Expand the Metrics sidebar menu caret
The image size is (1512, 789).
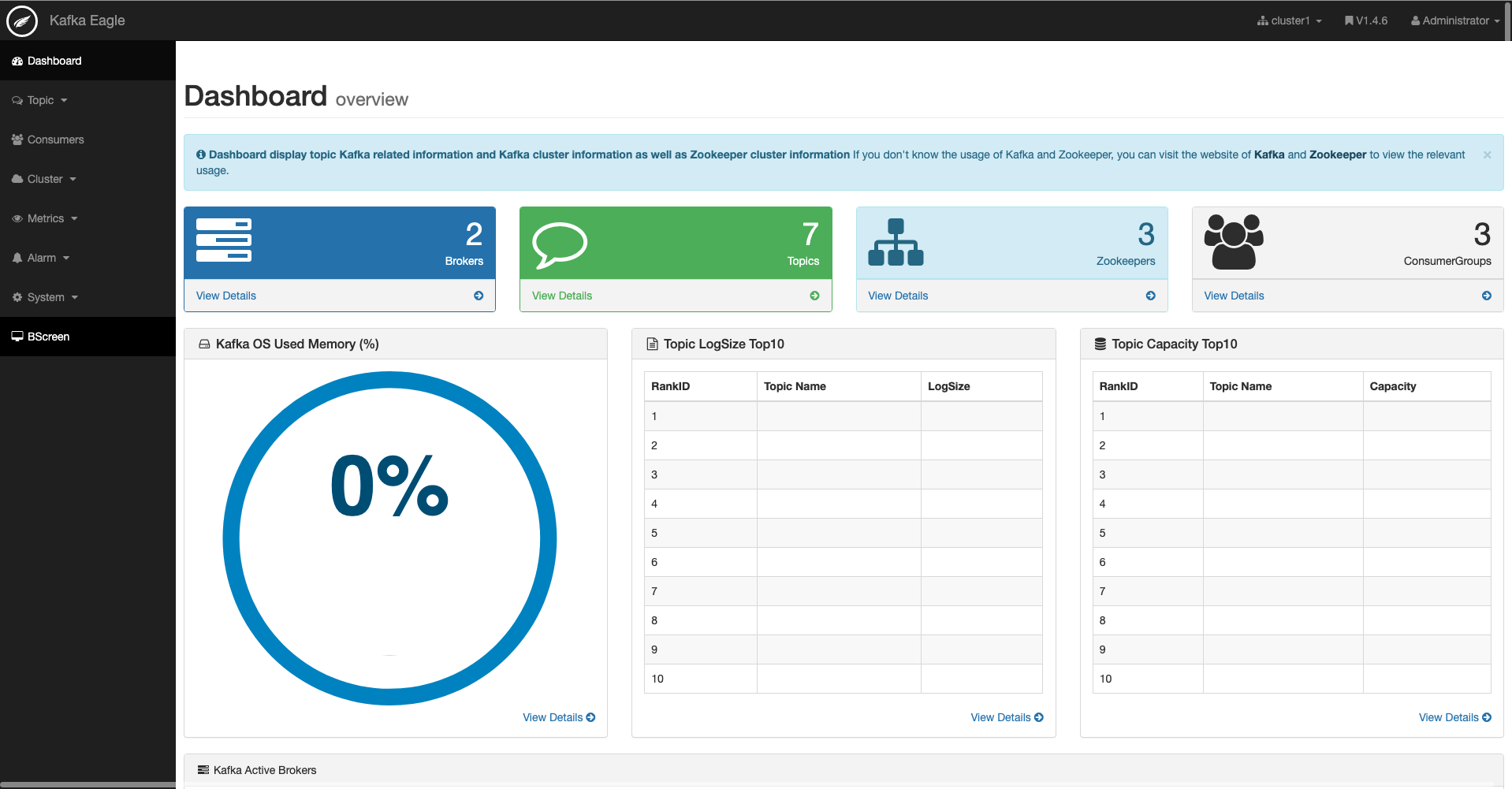click(74, 219)
